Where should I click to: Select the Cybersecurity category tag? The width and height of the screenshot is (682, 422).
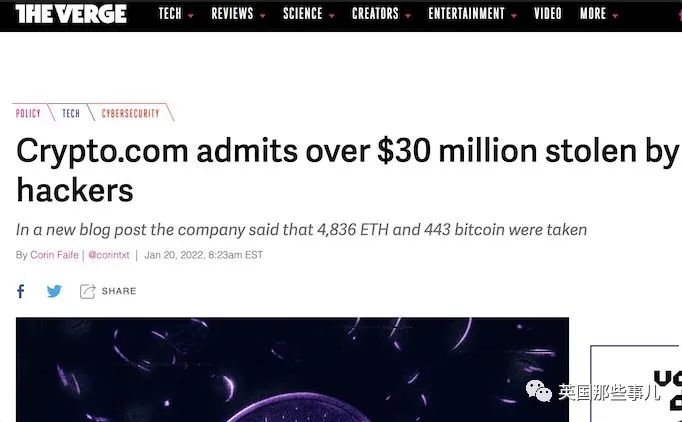130,114
